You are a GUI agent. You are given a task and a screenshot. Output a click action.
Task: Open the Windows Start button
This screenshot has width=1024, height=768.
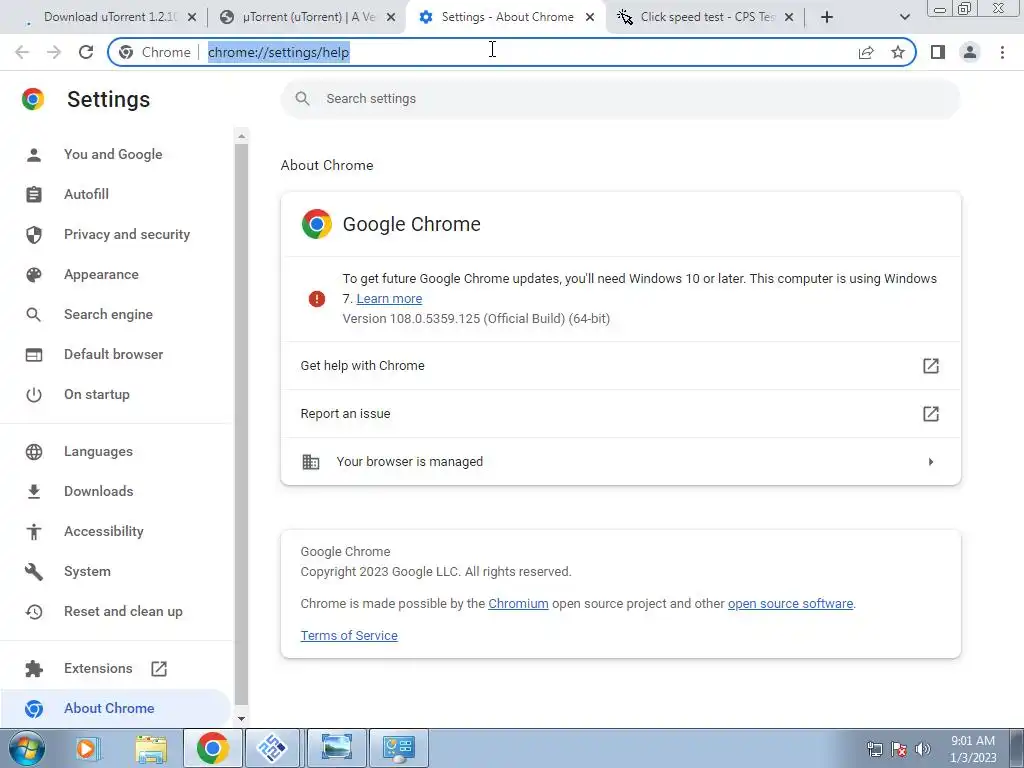[x=27, y=748]
